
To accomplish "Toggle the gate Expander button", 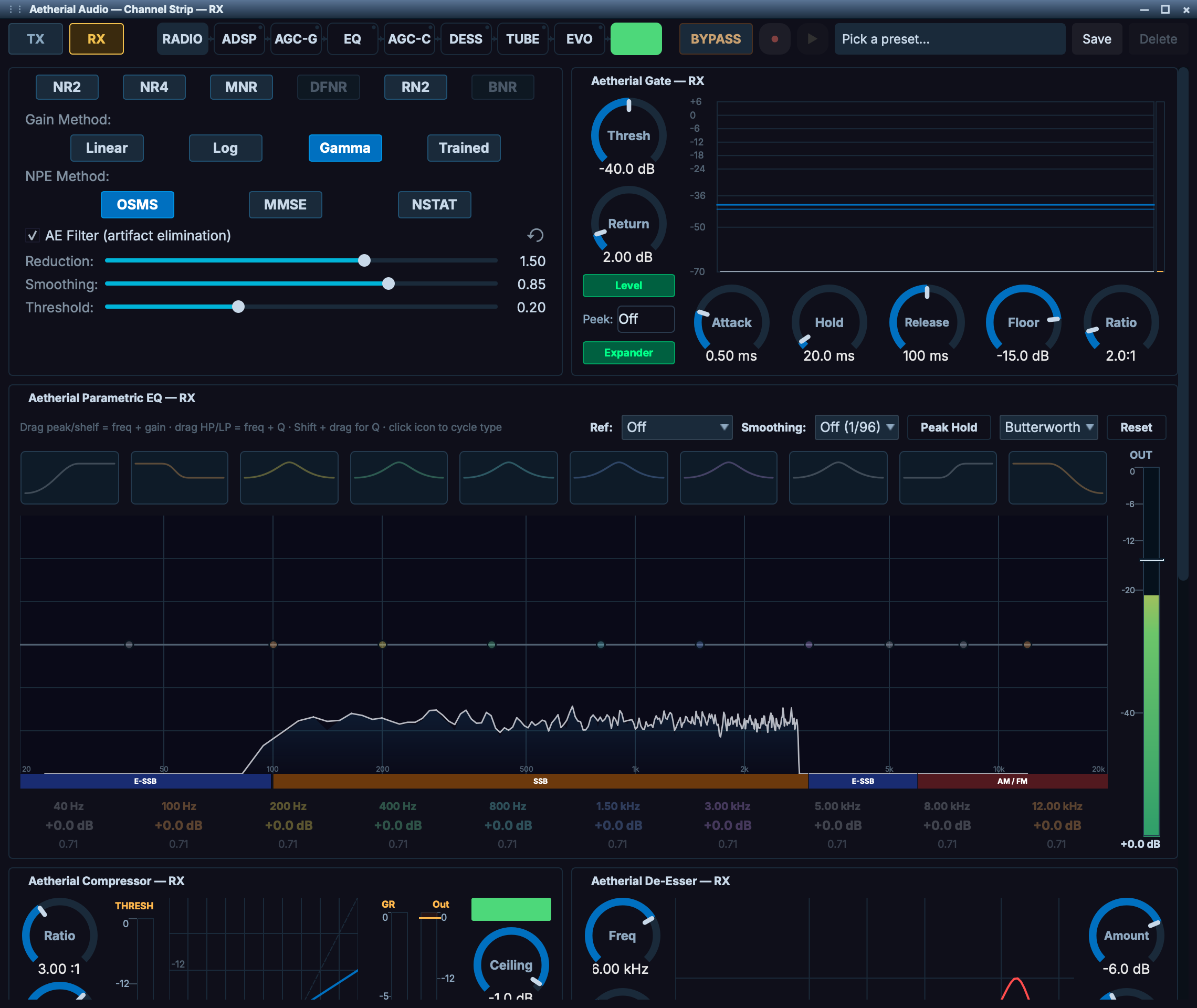I will 628,353.
